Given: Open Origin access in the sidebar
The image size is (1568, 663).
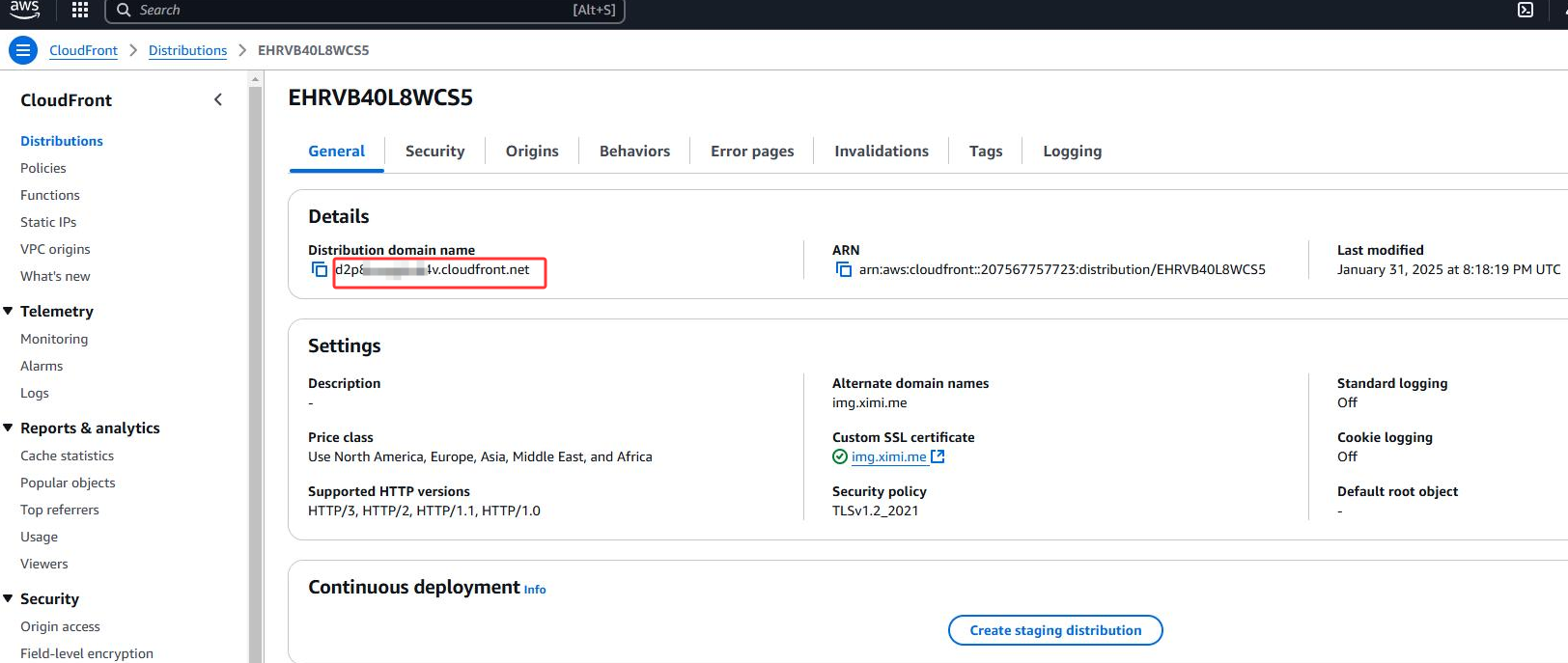Looking at the screenshot, I should (60, 626).
